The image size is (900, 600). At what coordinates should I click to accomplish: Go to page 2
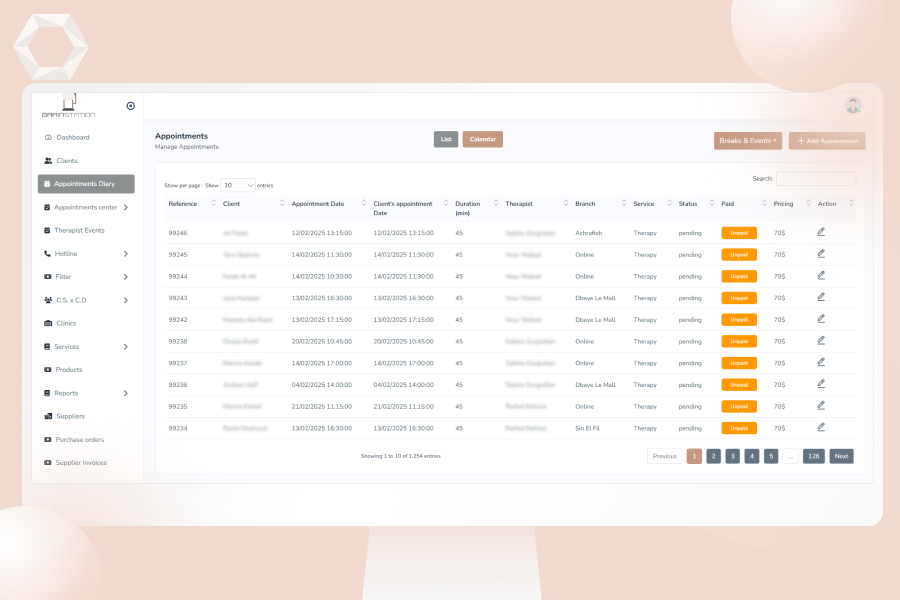click(x=713, y=456)
